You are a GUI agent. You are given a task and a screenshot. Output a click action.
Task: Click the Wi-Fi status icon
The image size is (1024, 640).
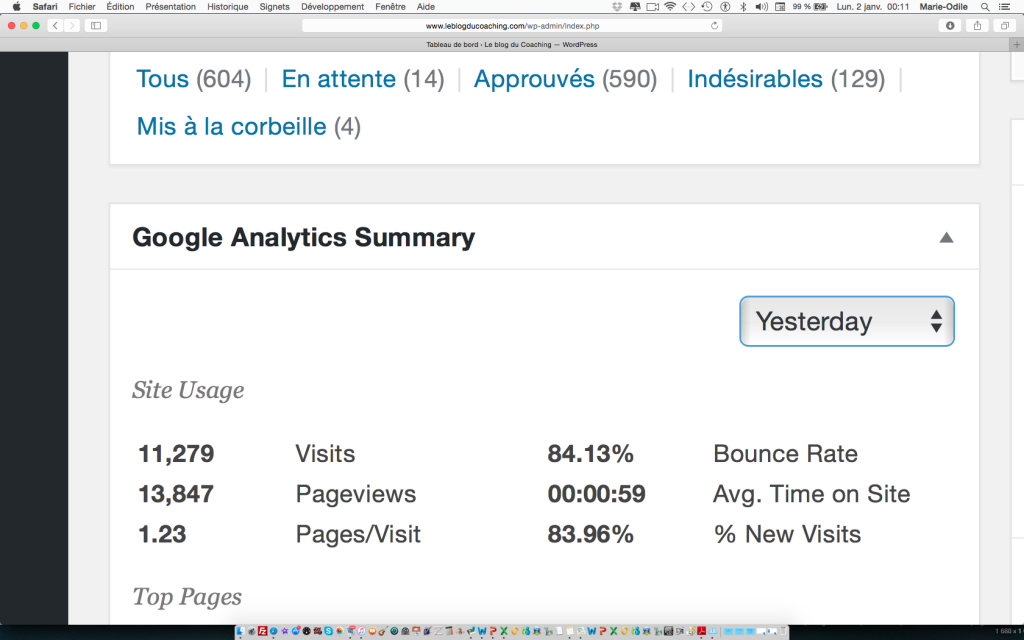(669, 6)
